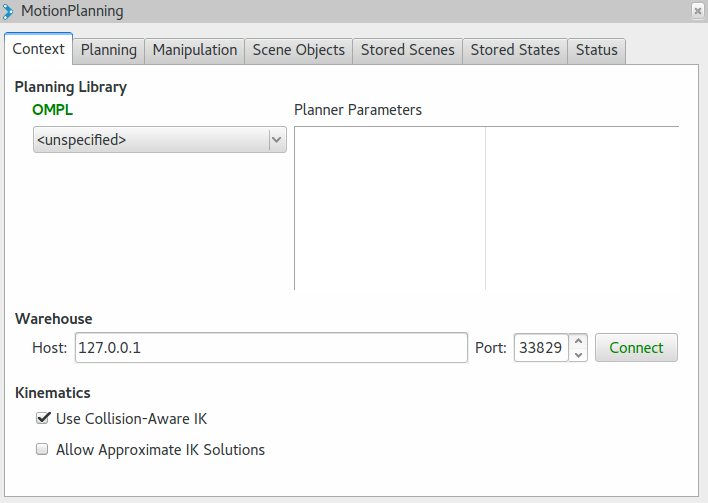This screenshot has width=708, height=503.
Task: Select the Stored States tab
Action: click(515, 50)
